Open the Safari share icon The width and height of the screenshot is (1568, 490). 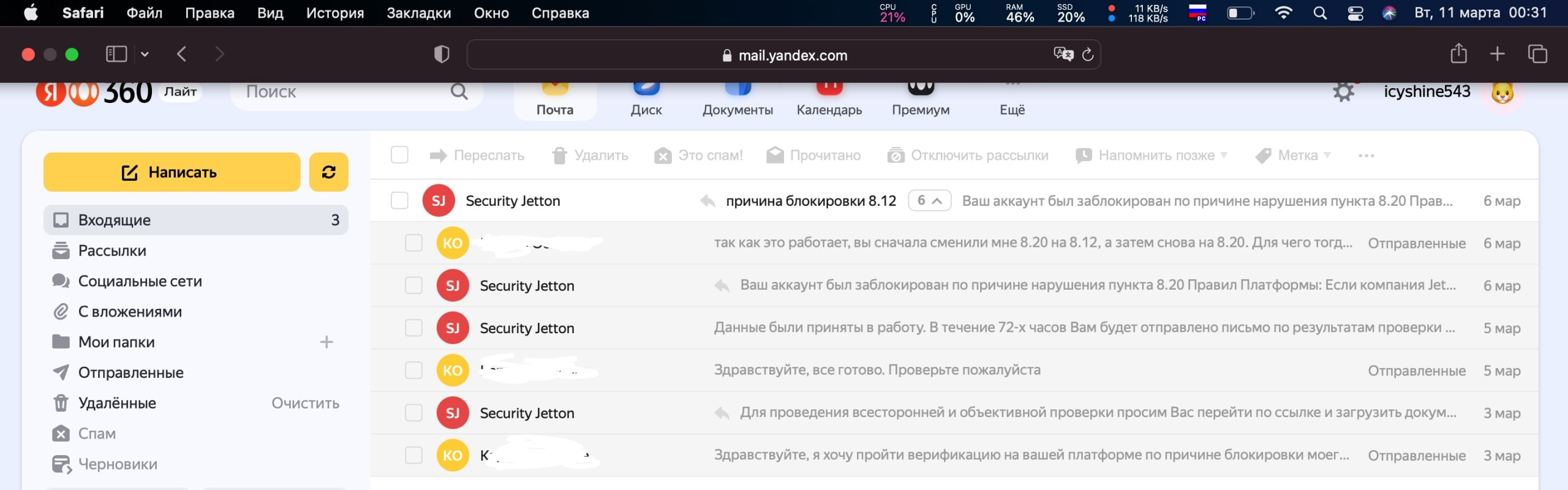(1458, 53)
